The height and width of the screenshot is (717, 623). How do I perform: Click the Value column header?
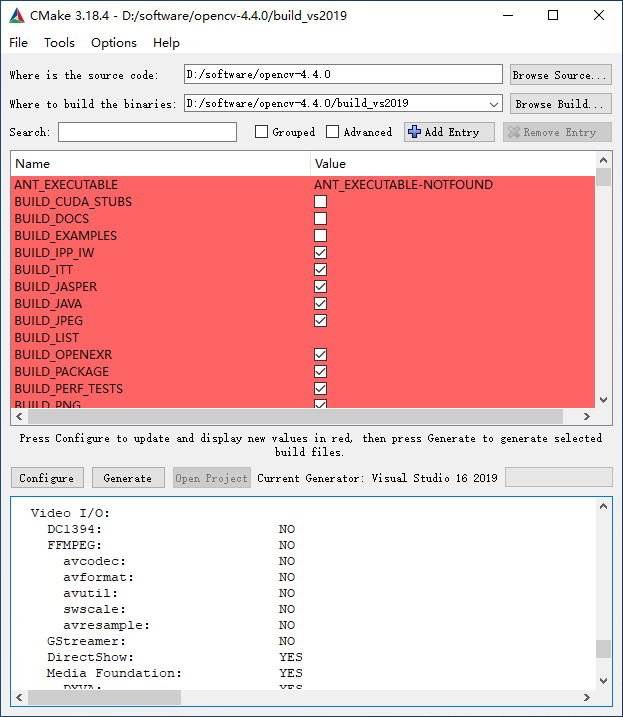pos(453,164)
